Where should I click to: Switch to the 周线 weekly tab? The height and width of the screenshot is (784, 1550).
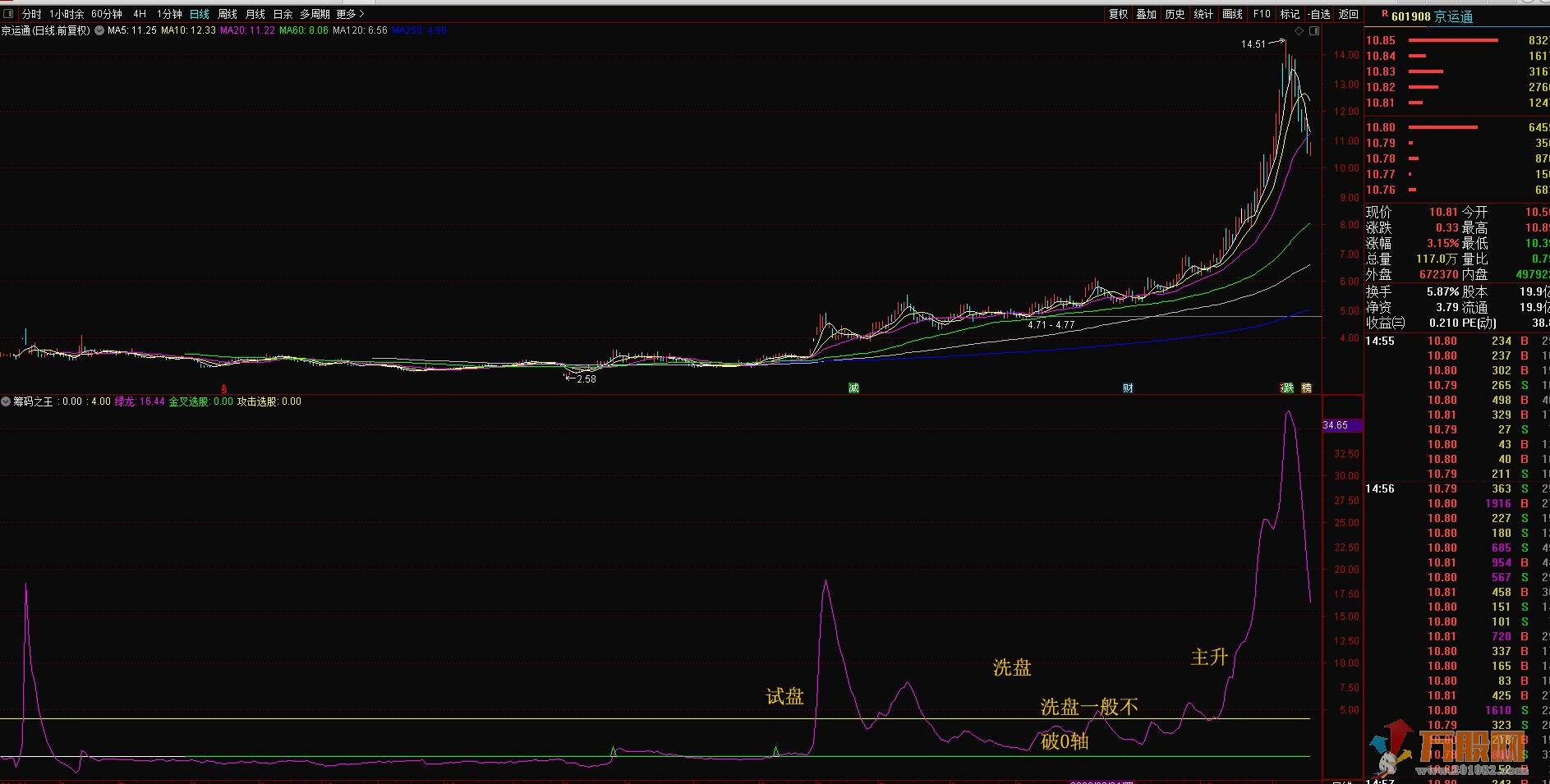[228, 14]
